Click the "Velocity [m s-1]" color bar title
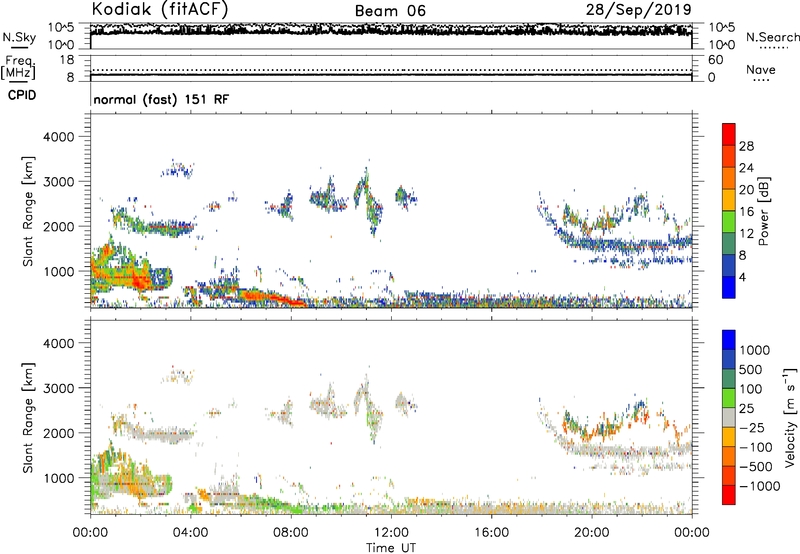Viewport: 800px width, 554px height. pyautogui.click(x=790, y=417)
